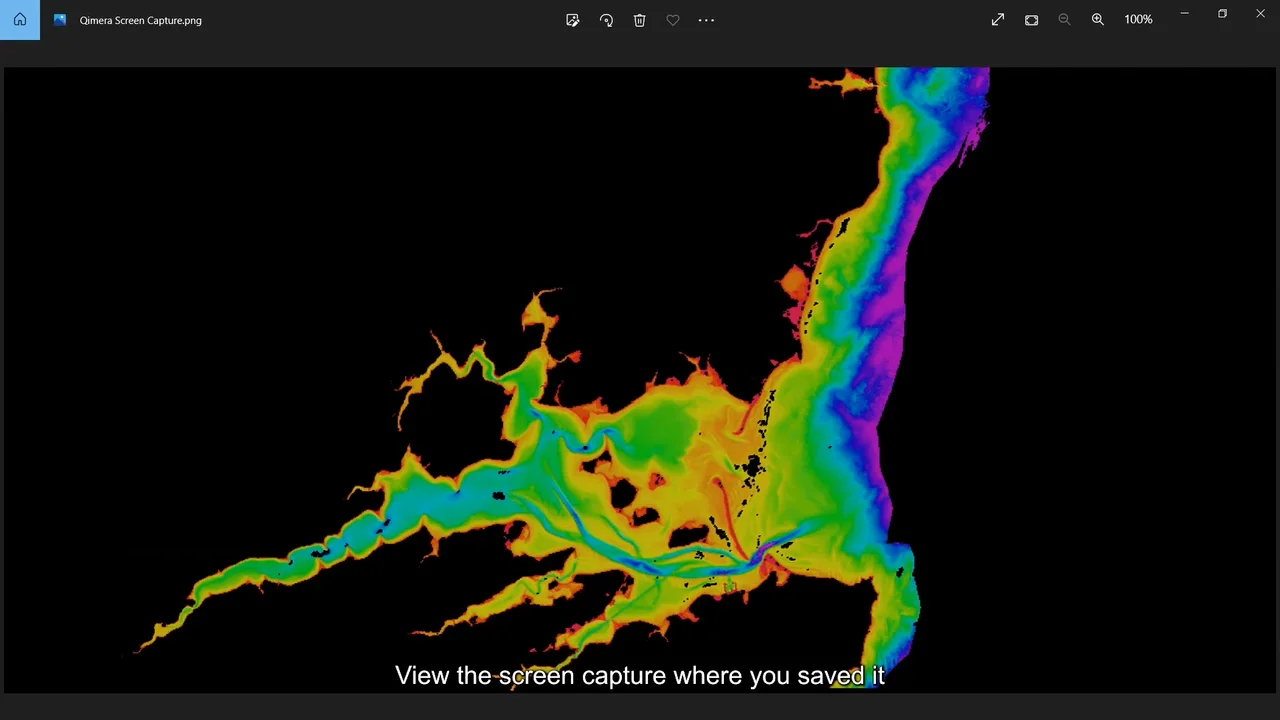Viewport: 1280px width, 720px height.
Task: Zoom out of the image
Action: 1064,20
